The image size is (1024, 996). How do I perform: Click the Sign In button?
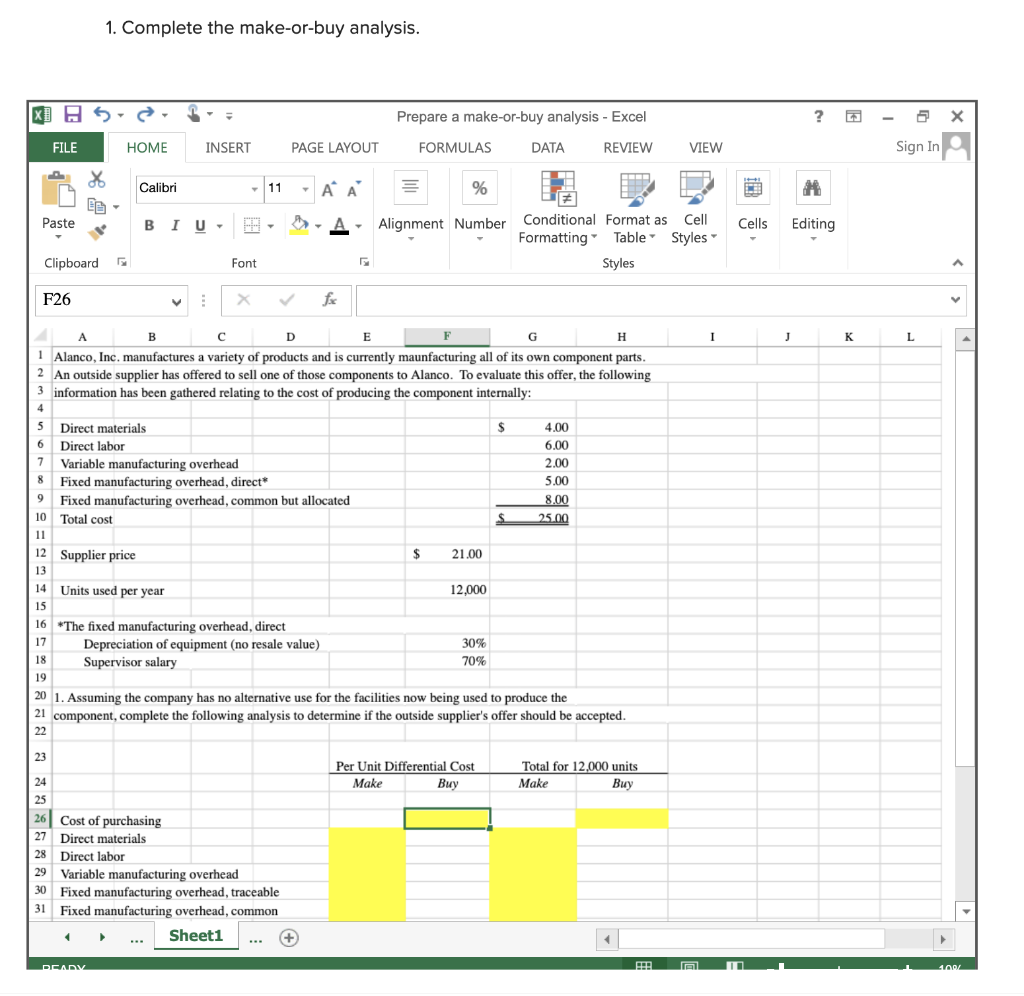pyautogui.click(x=917, y=147)
